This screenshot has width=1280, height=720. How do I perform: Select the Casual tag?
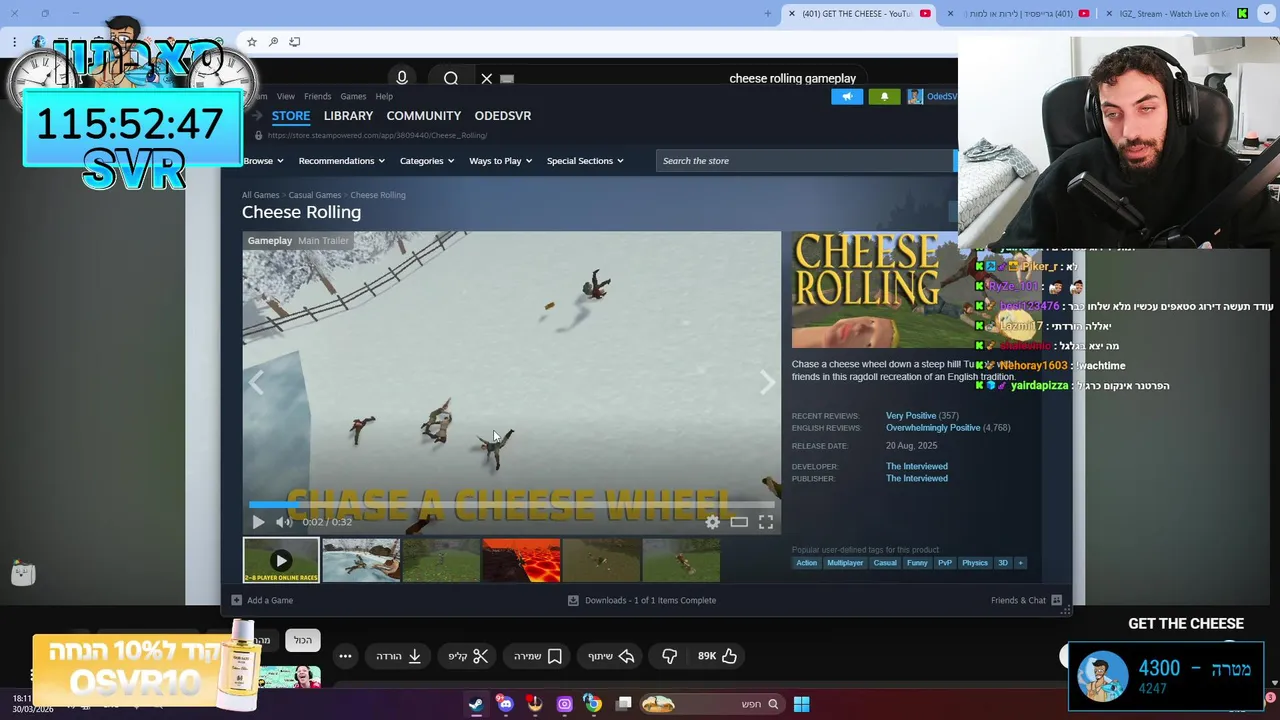coord(885,563)
